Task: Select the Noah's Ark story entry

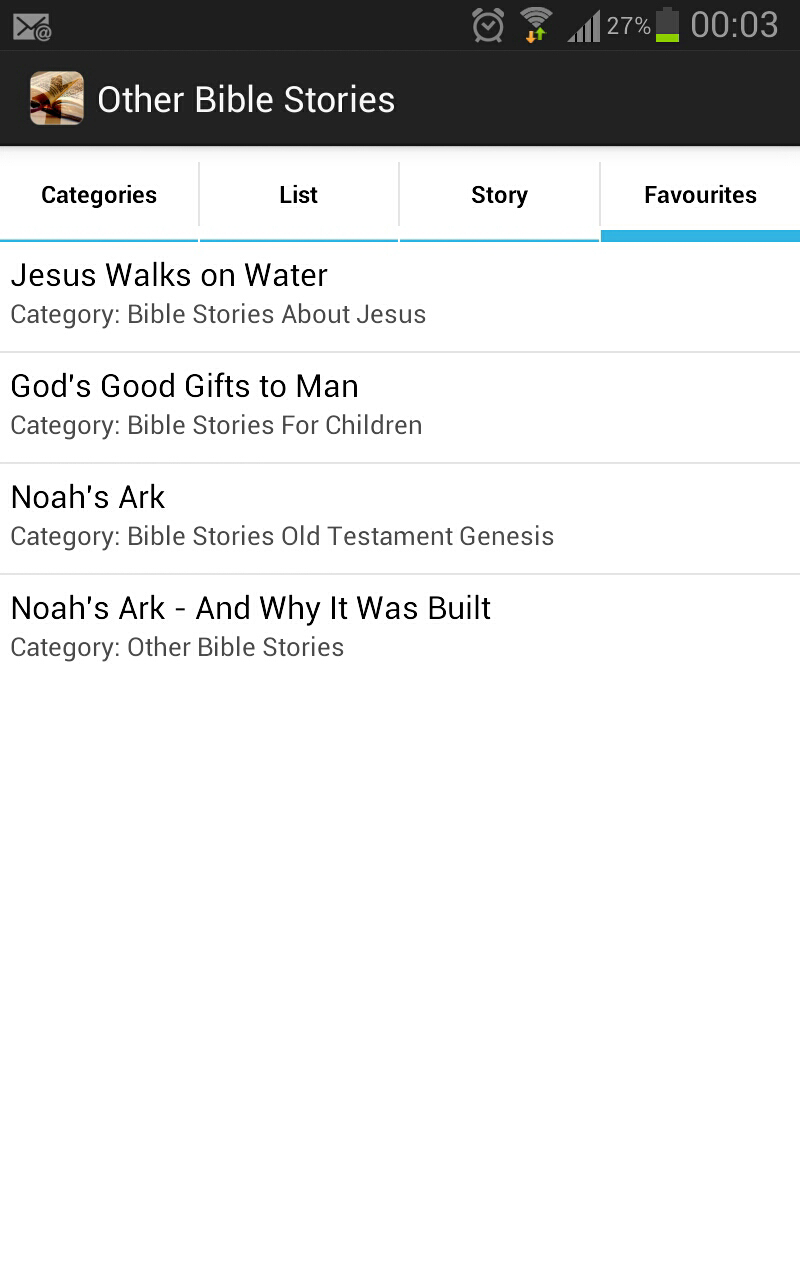Action: point(88,497)
